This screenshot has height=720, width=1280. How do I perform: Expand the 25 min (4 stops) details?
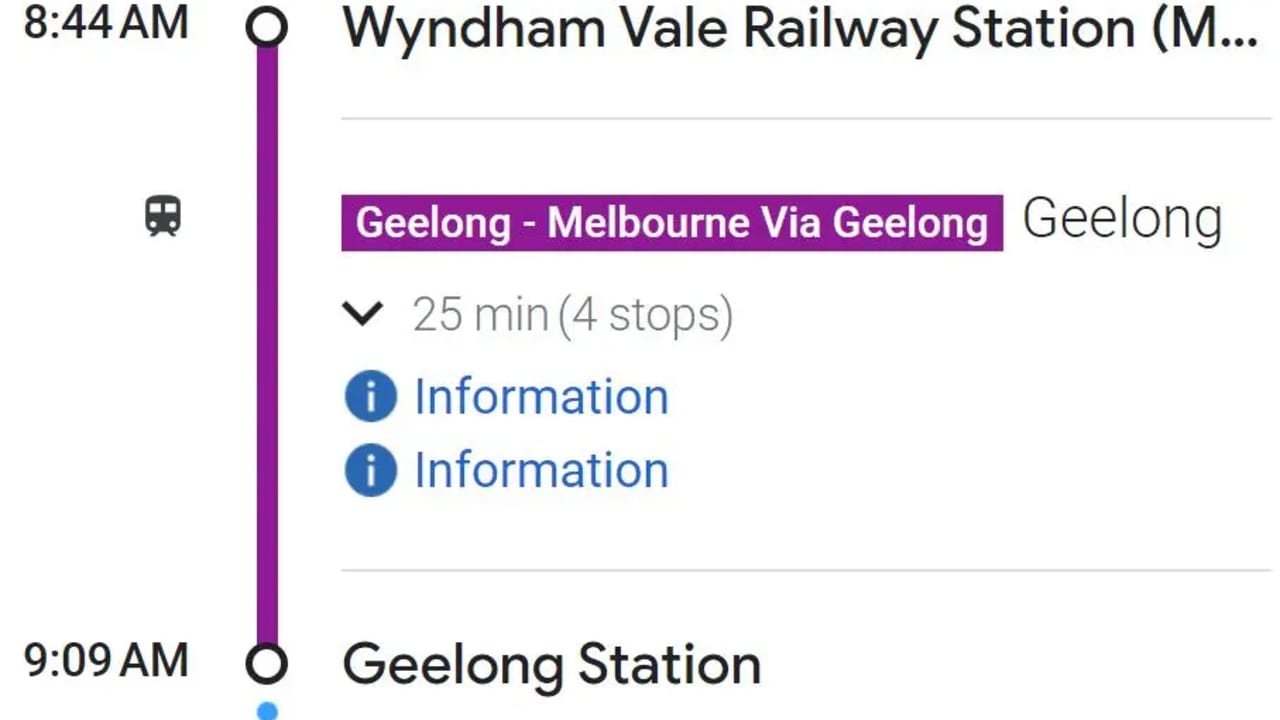(x=572, y=315)
